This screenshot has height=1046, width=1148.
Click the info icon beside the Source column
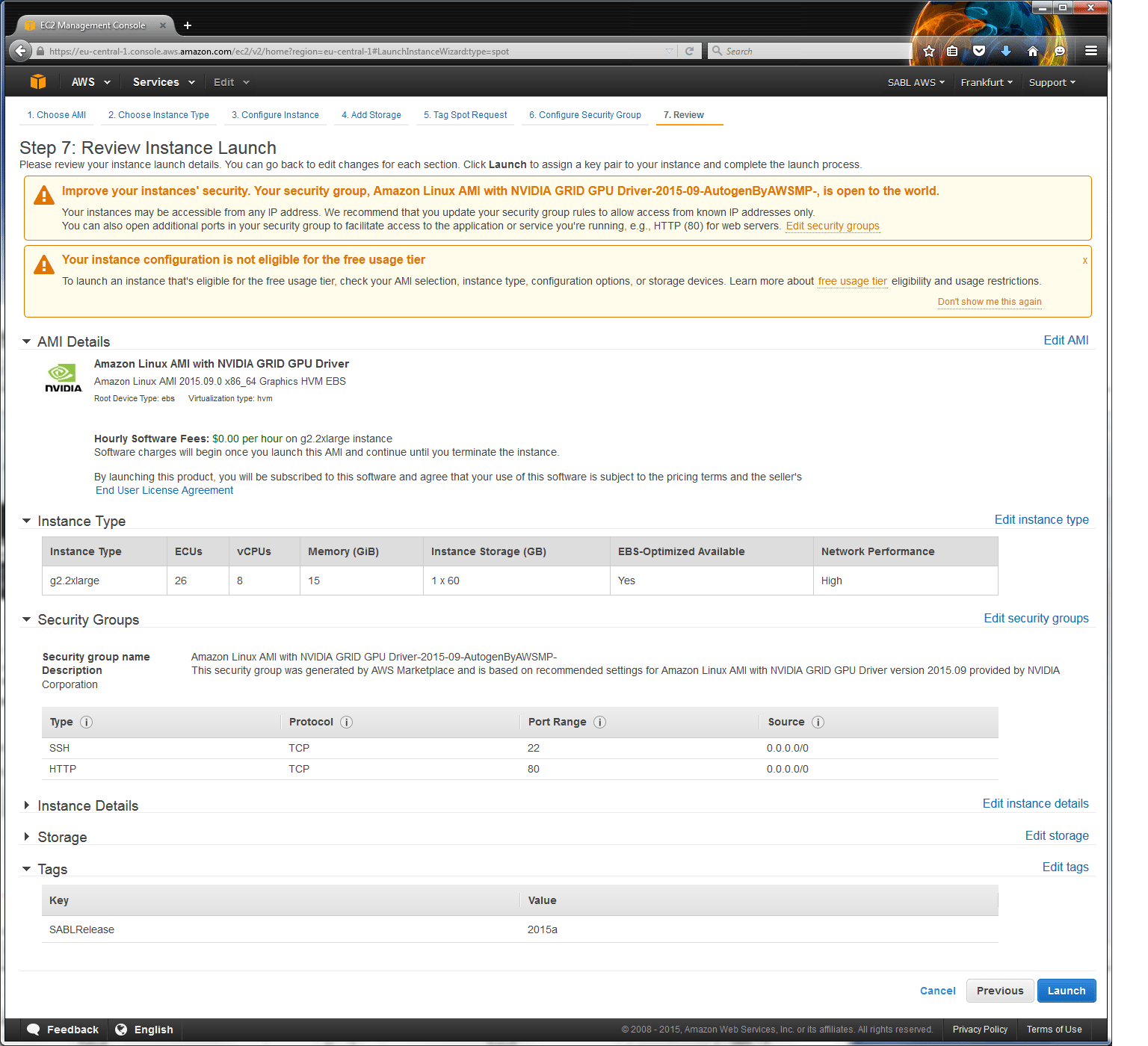(817, 722)
